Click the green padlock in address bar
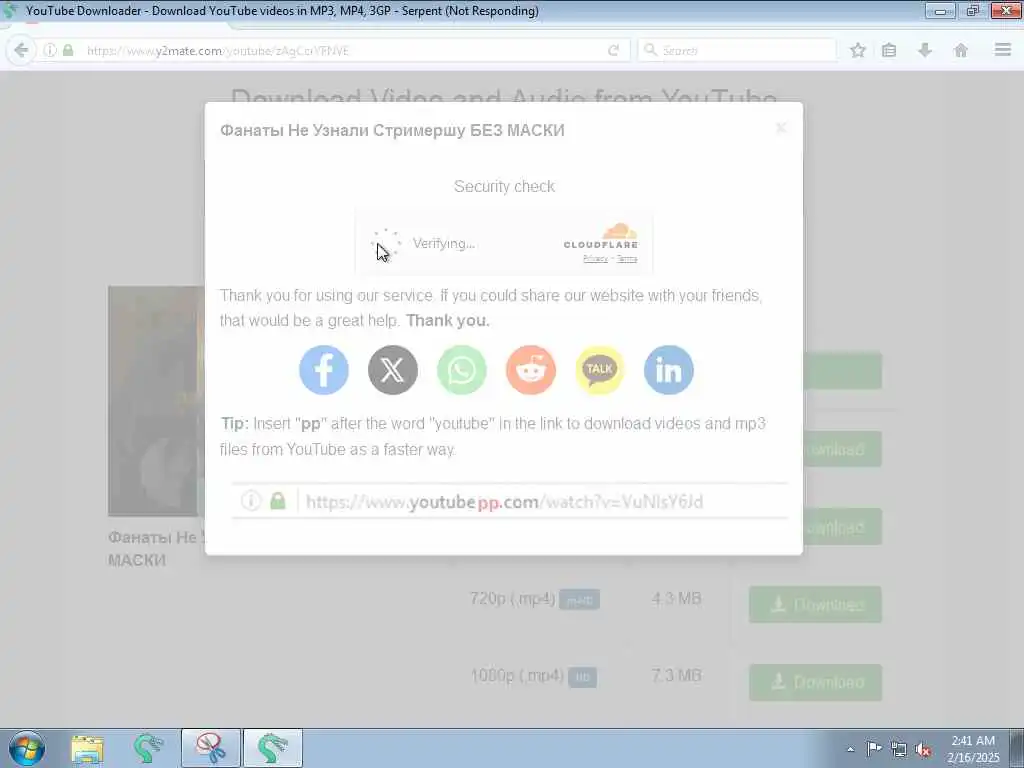The width and height of the screenshot is (1024, 768). click(68, 50)
